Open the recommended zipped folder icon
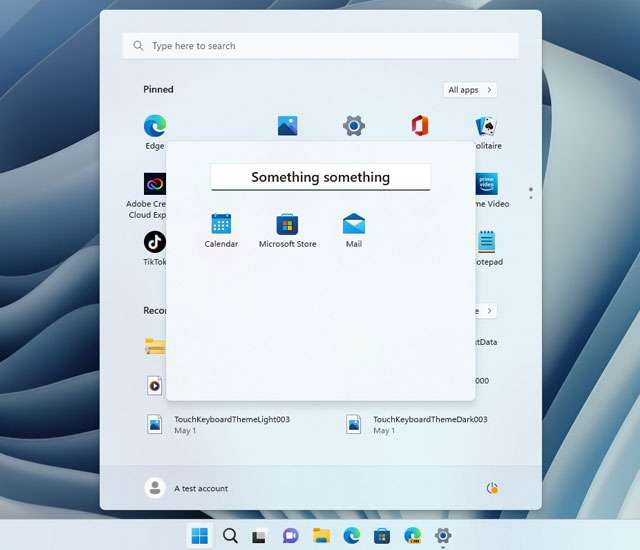Image resolution: width=640 pixels, height=550 pixels. tap(155, 347)
